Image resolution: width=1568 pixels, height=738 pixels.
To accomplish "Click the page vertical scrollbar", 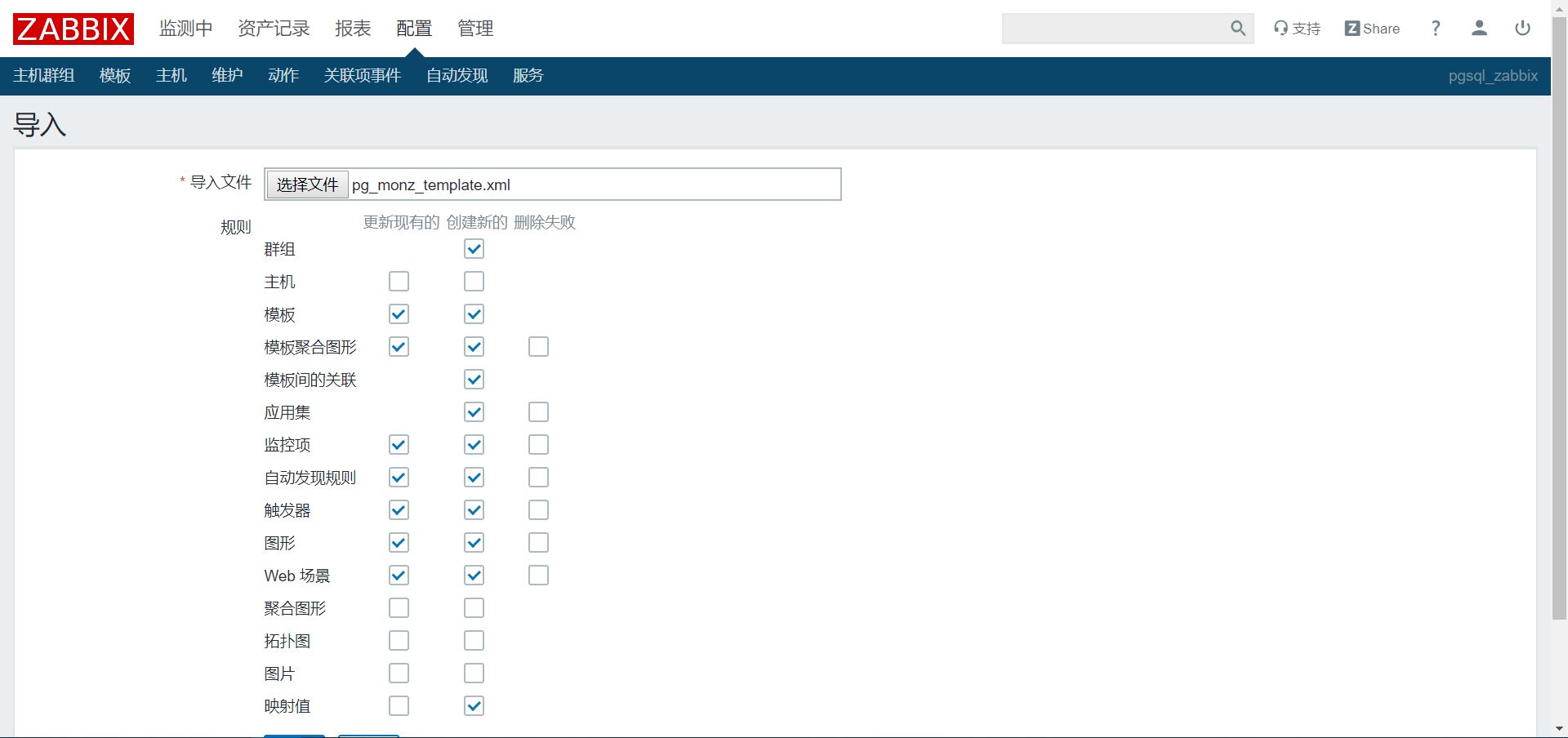I will [x=1559, y=327].
